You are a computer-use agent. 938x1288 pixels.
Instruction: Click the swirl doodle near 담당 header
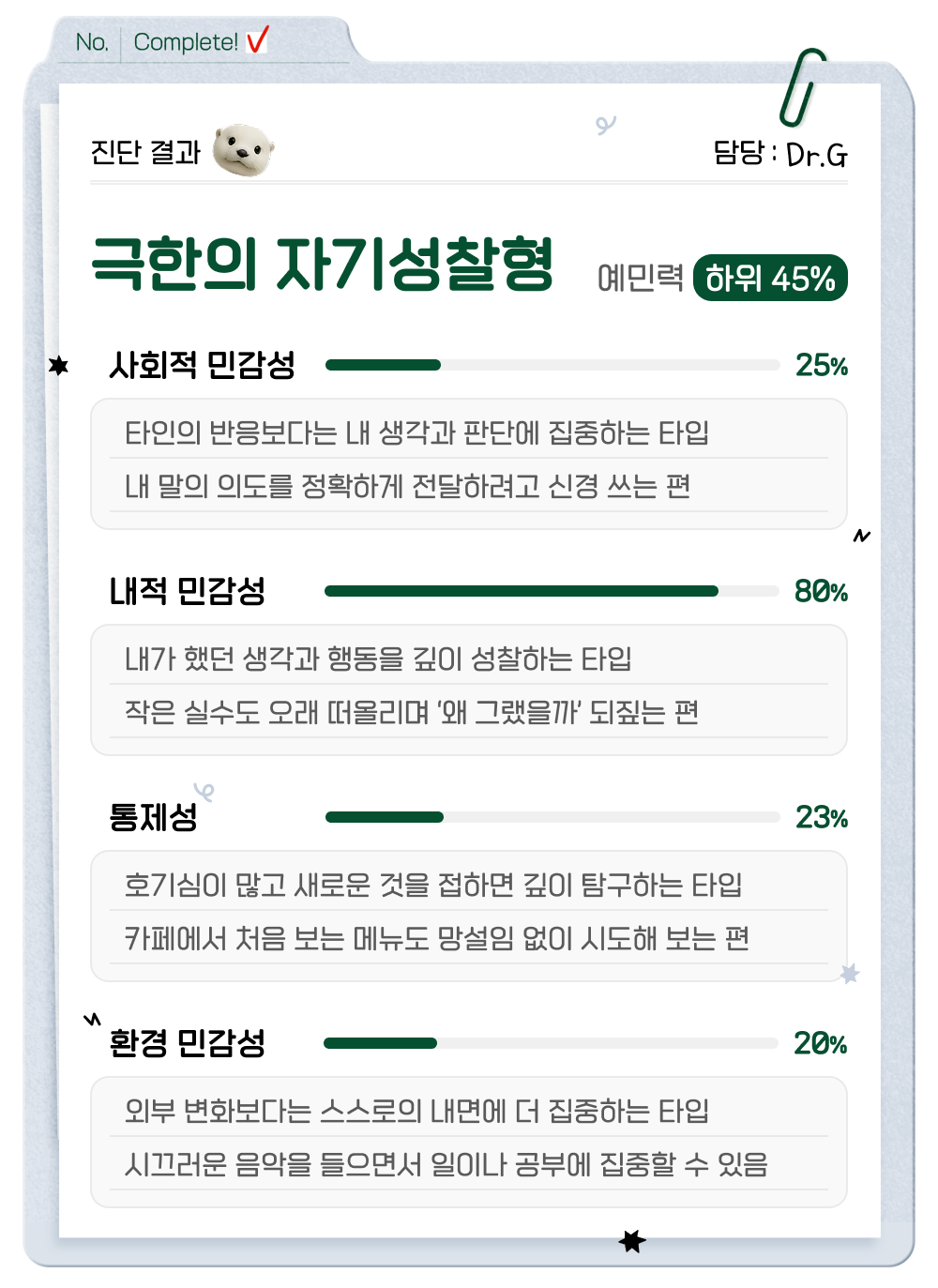[x=606, y=124]
